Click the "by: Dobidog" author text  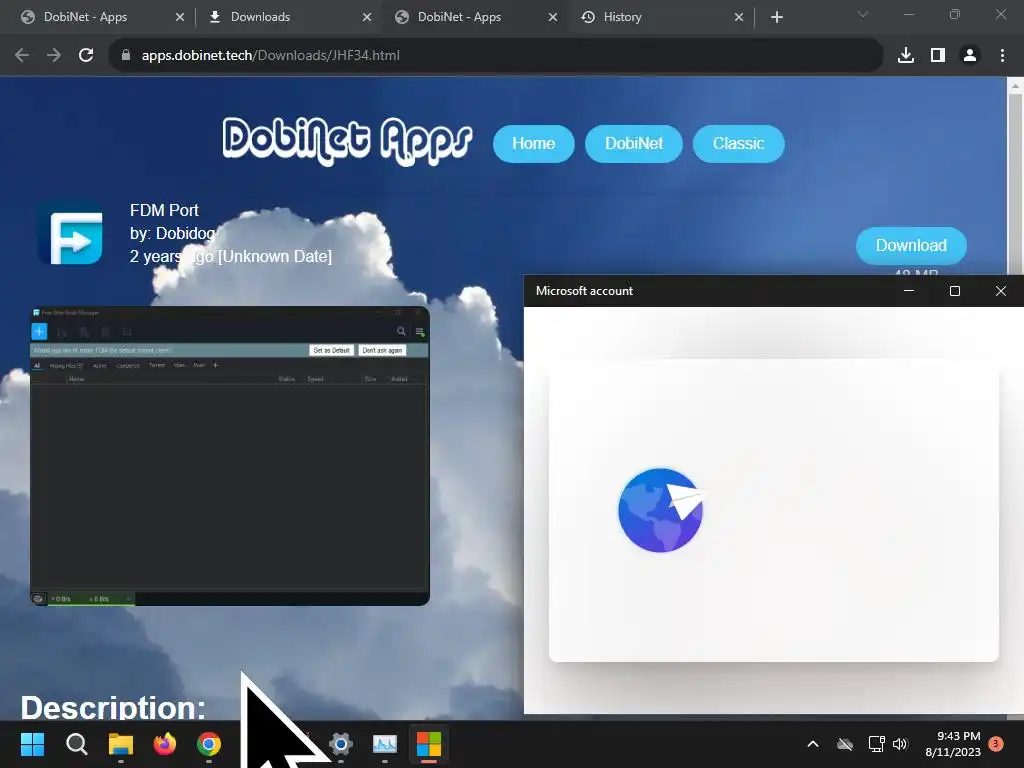[x=172, y=233]
